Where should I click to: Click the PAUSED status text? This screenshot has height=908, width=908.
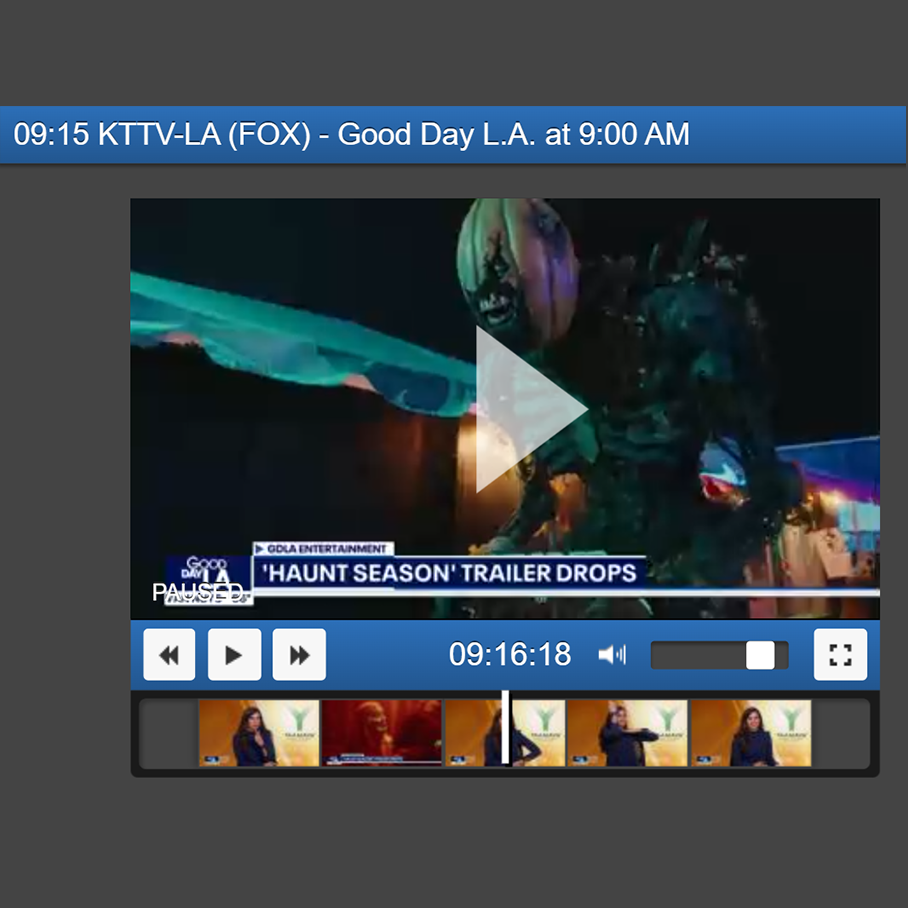point(197,592)
